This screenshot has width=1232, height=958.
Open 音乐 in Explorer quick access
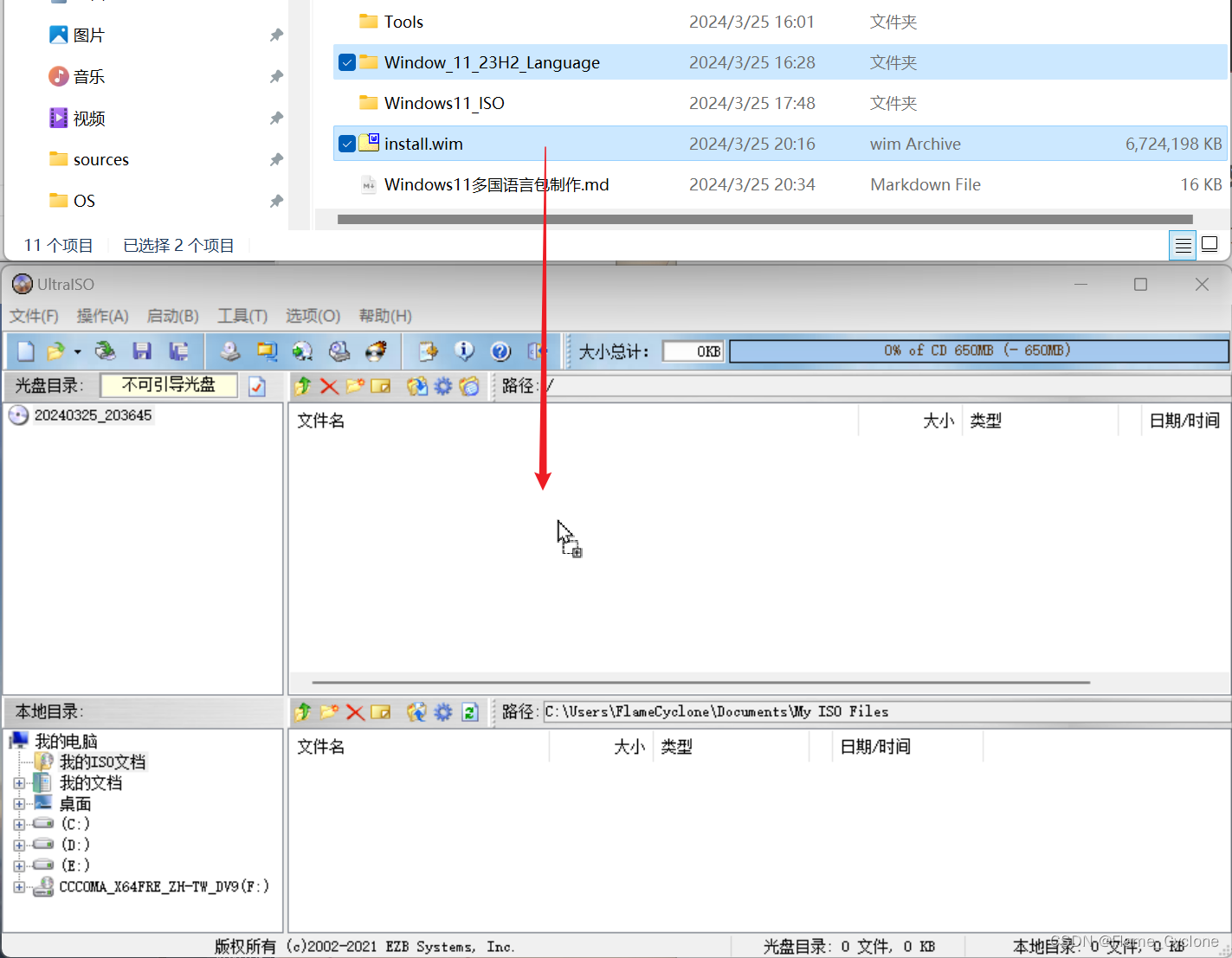pyautogui.click(x=88, y=77)
